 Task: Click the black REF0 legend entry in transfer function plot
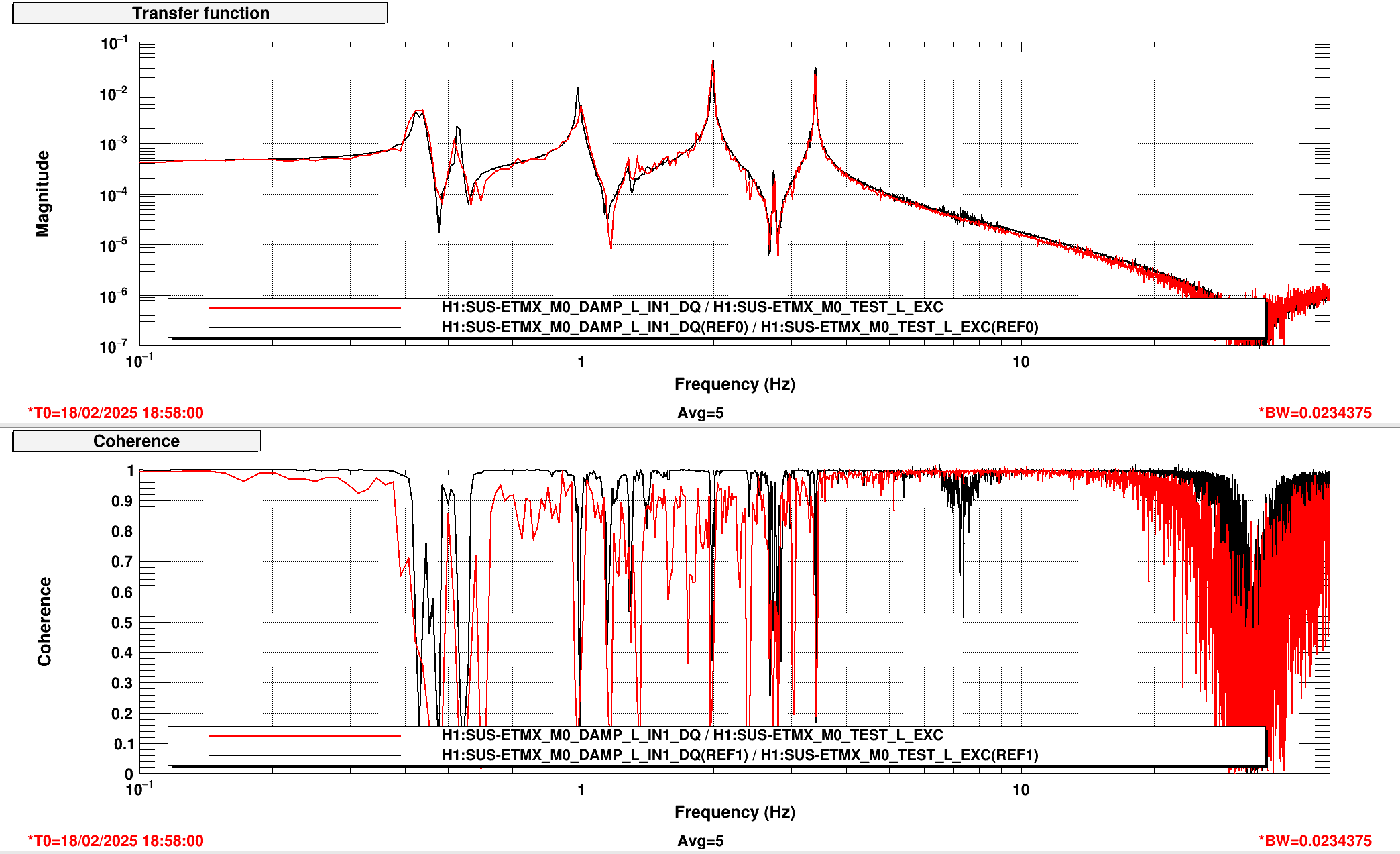click(x=740, y=327)
